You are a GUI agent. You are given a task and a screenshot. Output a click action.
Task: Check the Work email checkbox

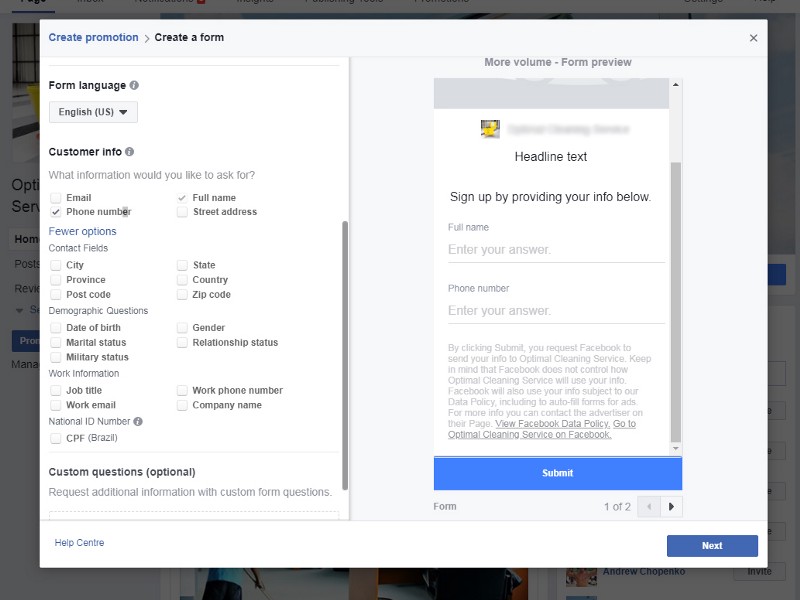click(56, 405)
